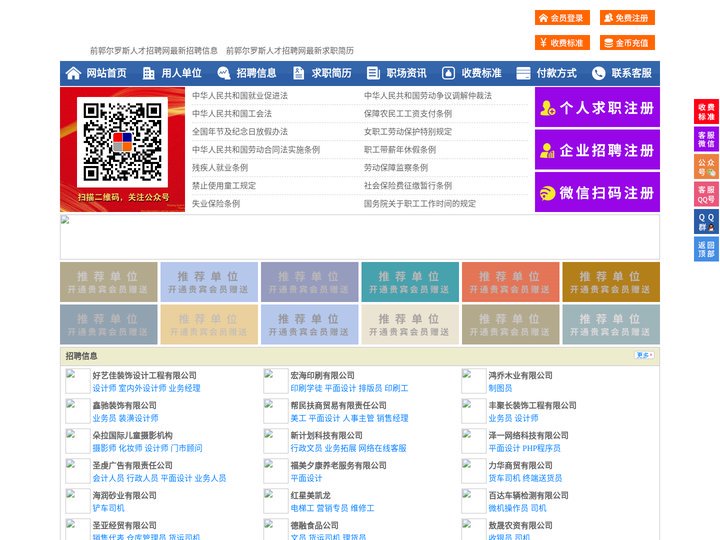Image resolution: width=720 pixels, height=540 pixels.
Task: Open the 用人单位 menu item
Action: (x=181, y=73)
